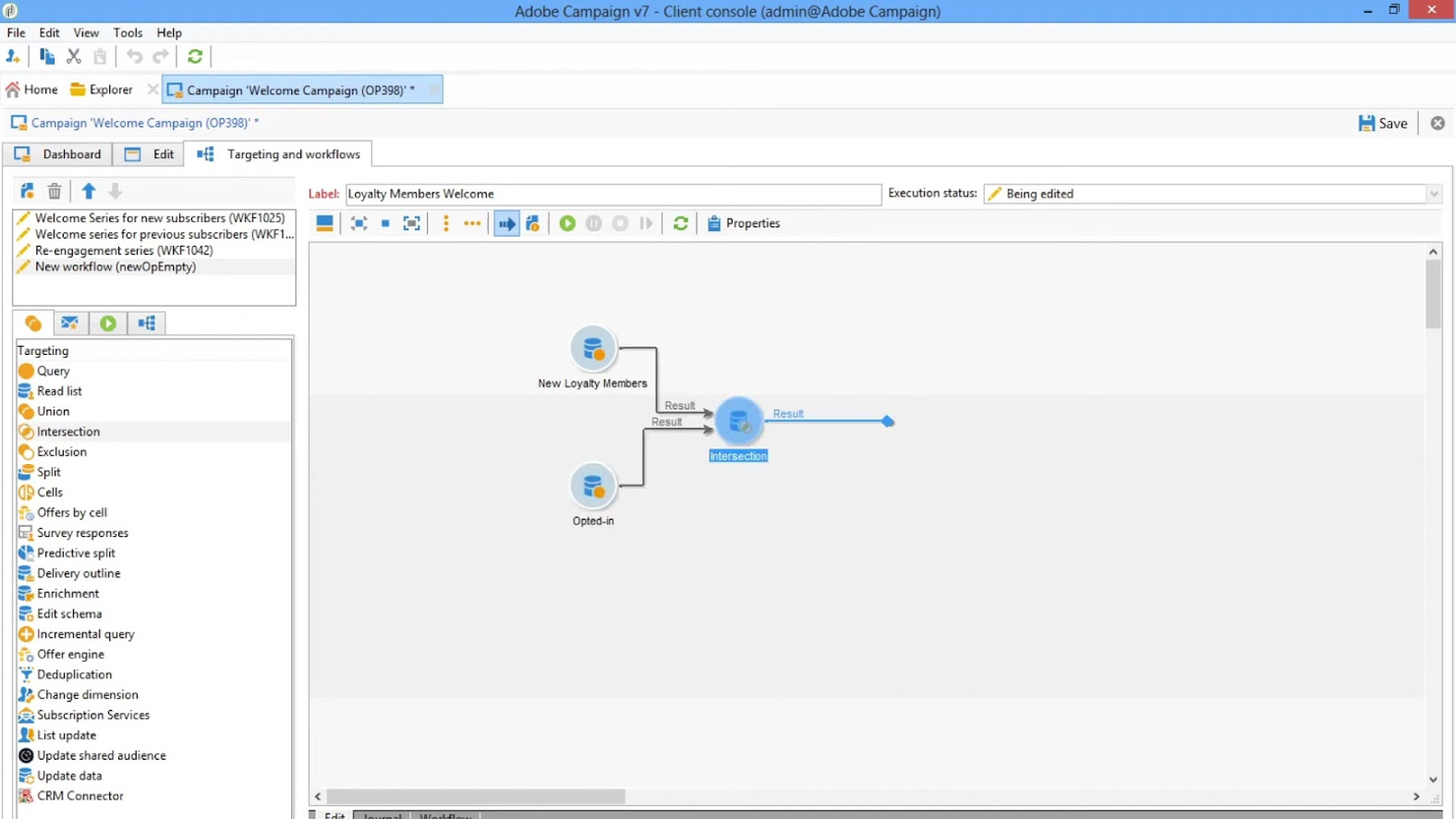This screenshot has width=1456, height=819.
Task: Open the Tools menu
Action: pyautogui.click(x=128, y=32)
